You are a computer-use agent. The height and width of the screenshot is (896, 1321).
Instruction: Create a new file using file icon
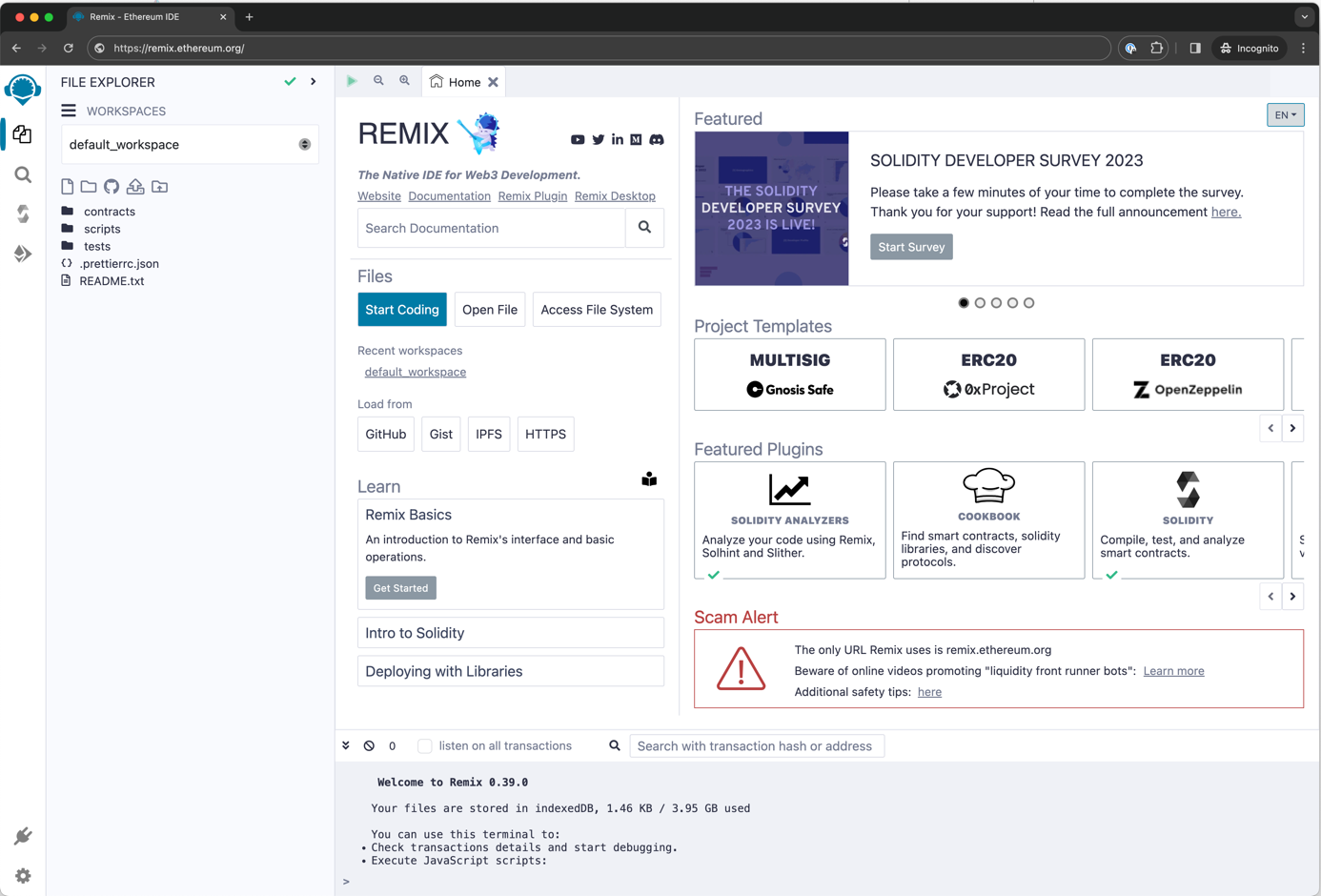click(x=67, y=187)
